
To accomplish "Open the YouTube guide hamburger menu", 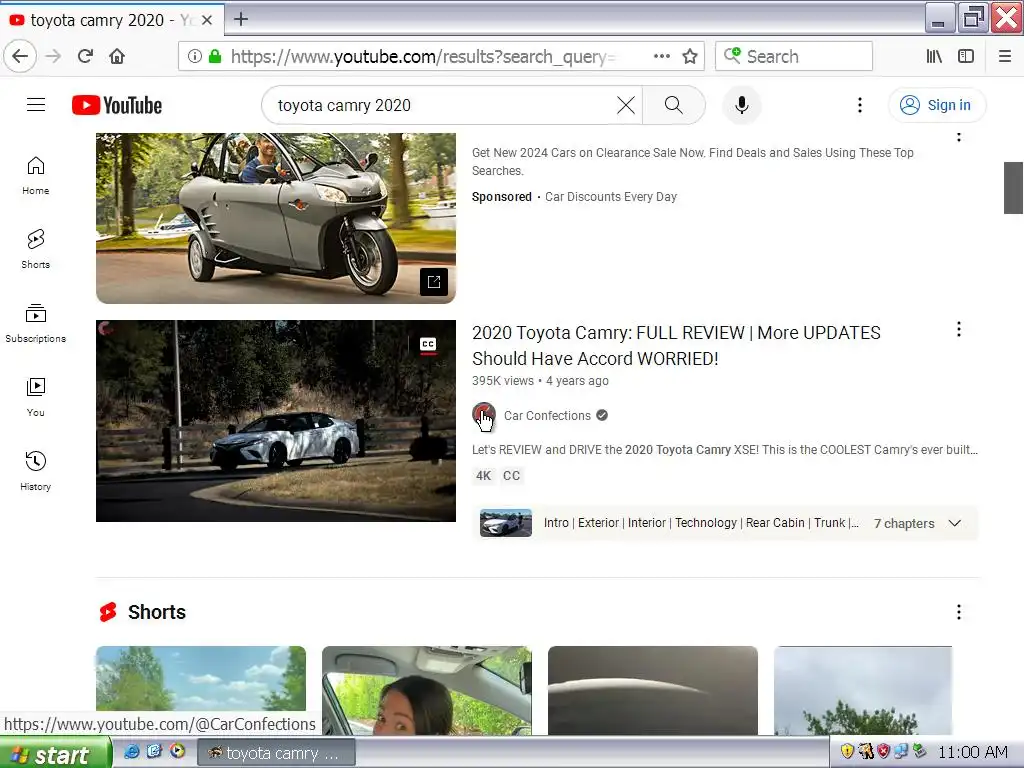I will click(36, 105).
